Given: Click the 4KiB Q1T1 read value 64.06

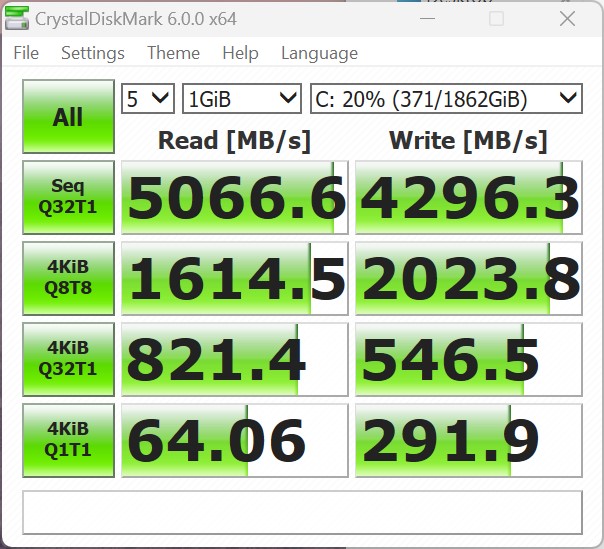Looking at the screenshot, I should click(x=235, y=441).
